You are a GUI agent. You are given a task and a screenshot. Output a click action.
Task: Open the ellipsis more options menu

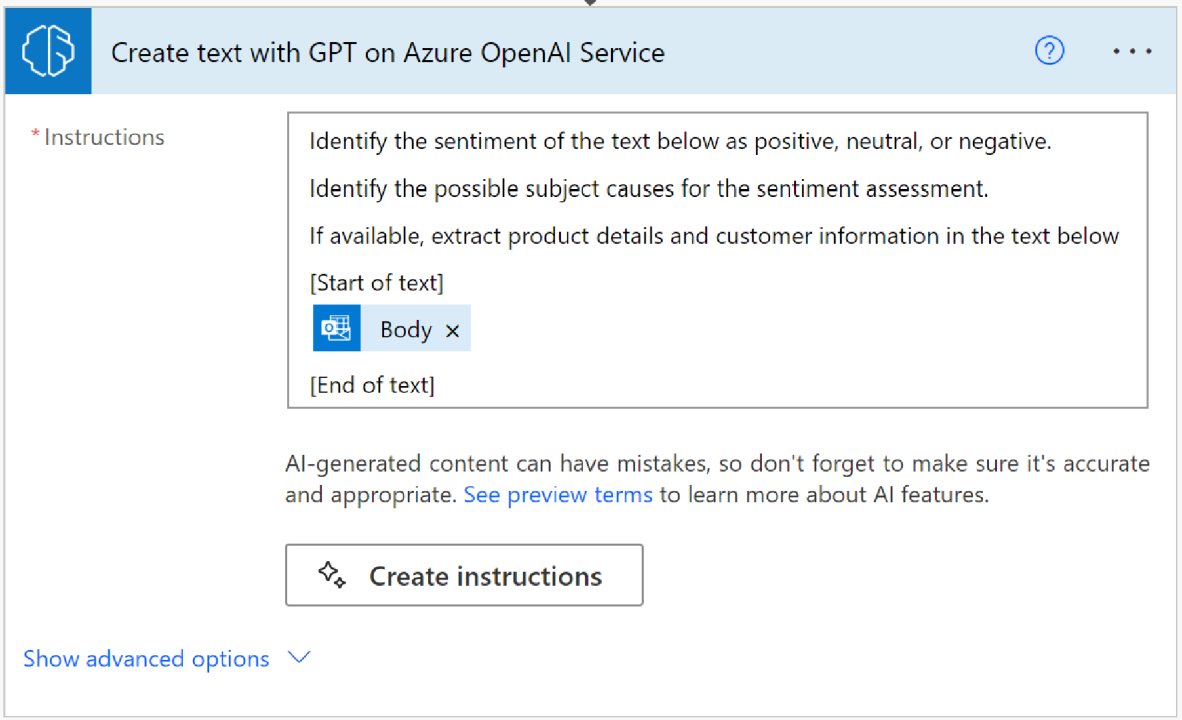(1132, 52)
